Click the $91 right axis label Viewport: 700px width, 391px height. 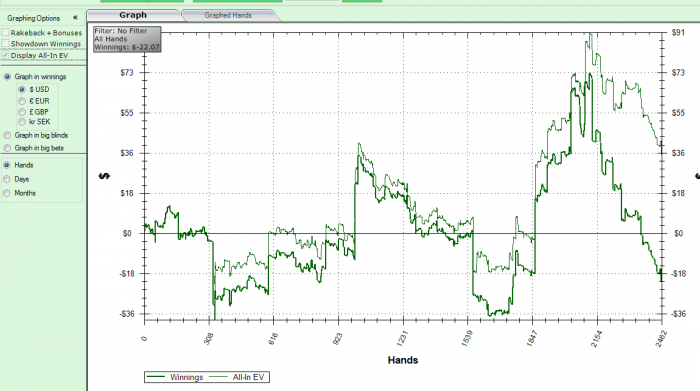click(x=678, y=33)
